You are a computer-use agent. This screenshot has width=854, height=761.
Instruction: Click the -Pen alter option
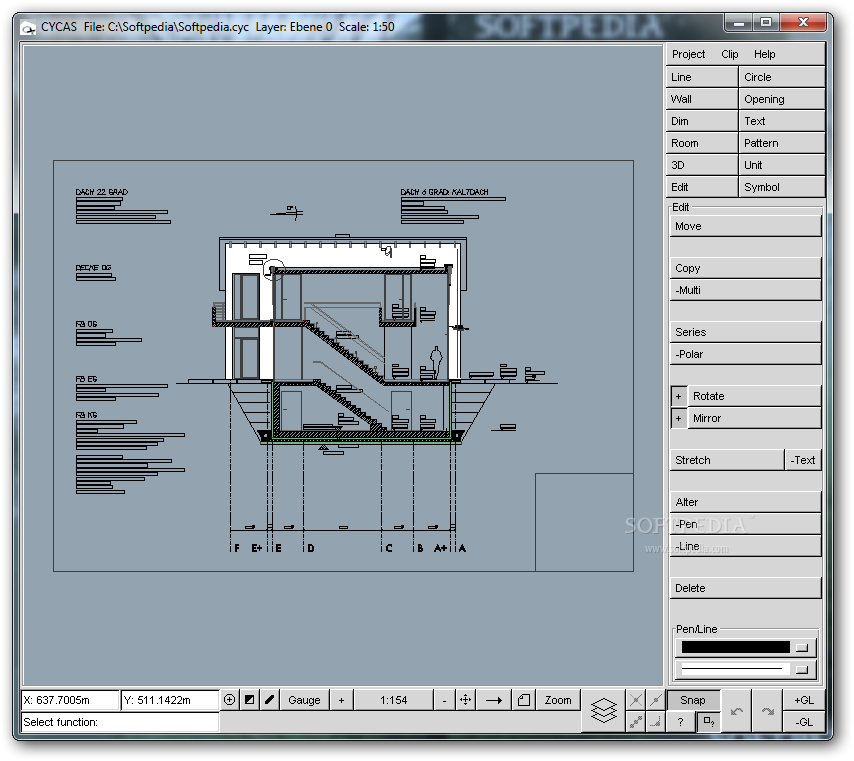coord(745,524)
